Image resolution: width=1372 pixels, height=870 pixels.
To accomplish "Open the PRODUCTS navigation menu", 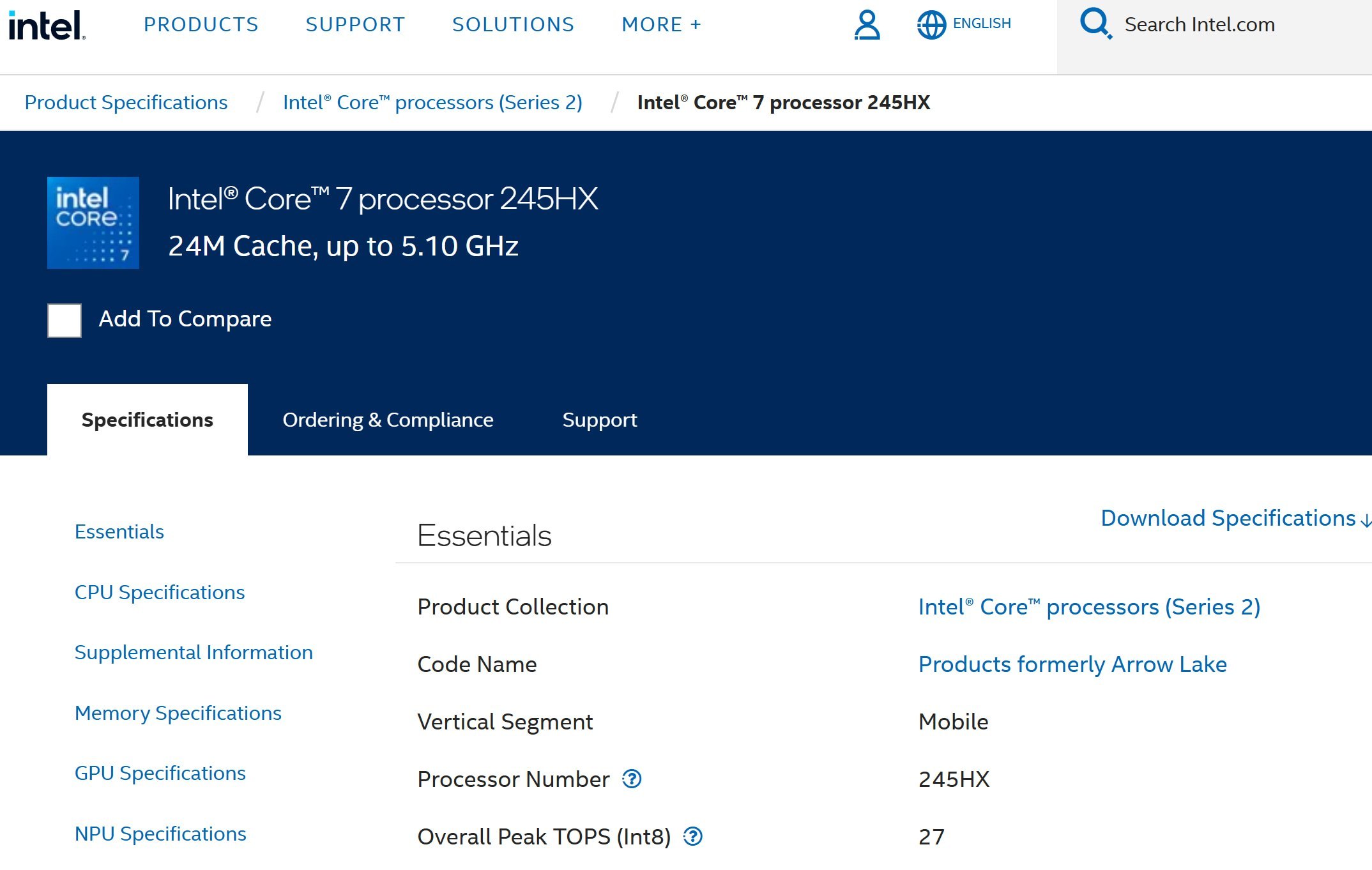I will click(201, 25).
